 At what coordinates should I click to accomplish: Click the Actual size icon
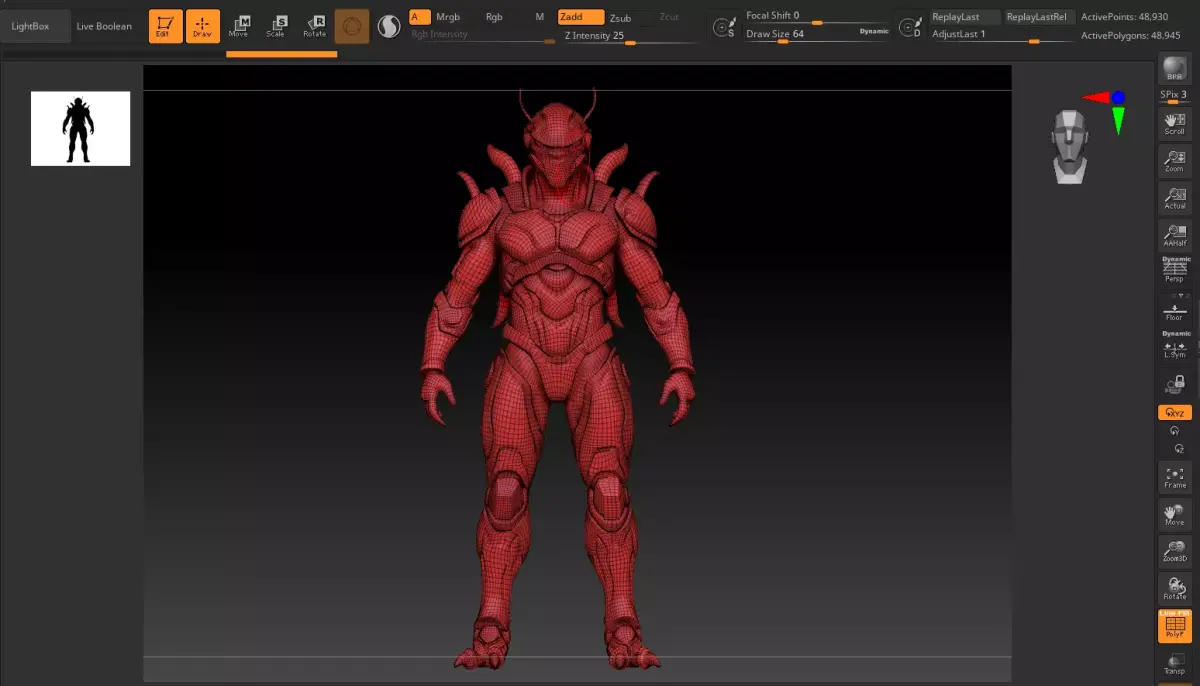(1174, 198)
